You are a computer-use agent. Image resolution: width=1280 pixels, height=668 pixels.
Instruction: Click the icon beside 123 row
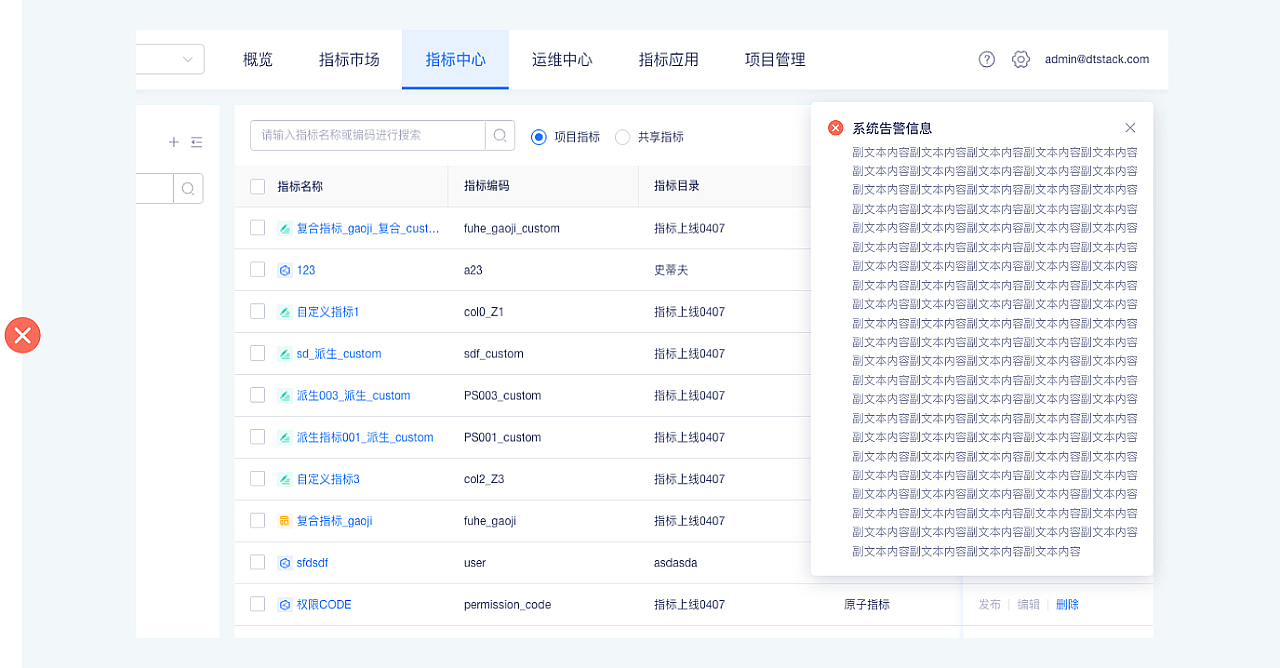(285, 270)
